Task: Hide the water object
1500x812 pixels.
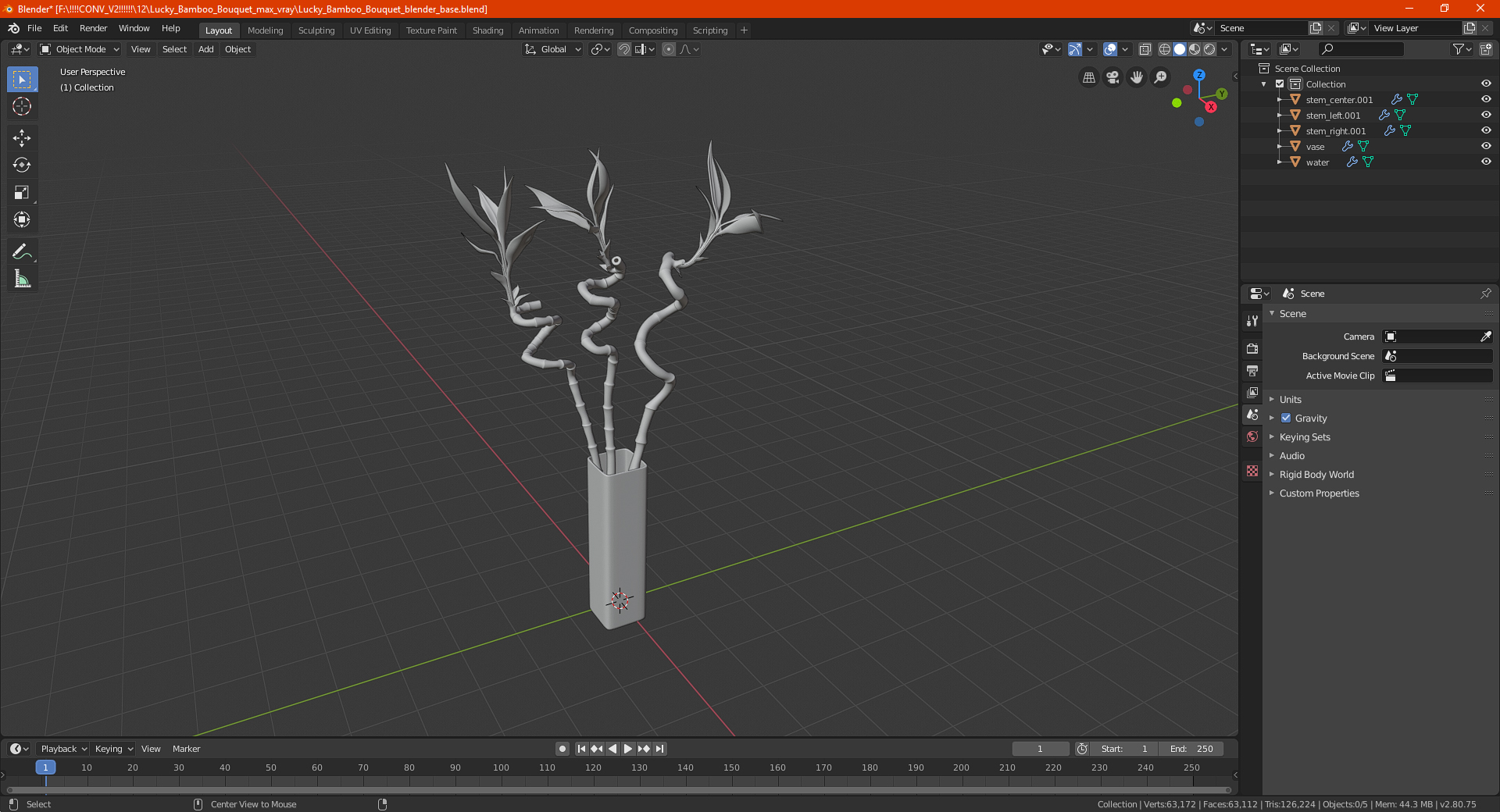Action: [x=1486, y=162]
